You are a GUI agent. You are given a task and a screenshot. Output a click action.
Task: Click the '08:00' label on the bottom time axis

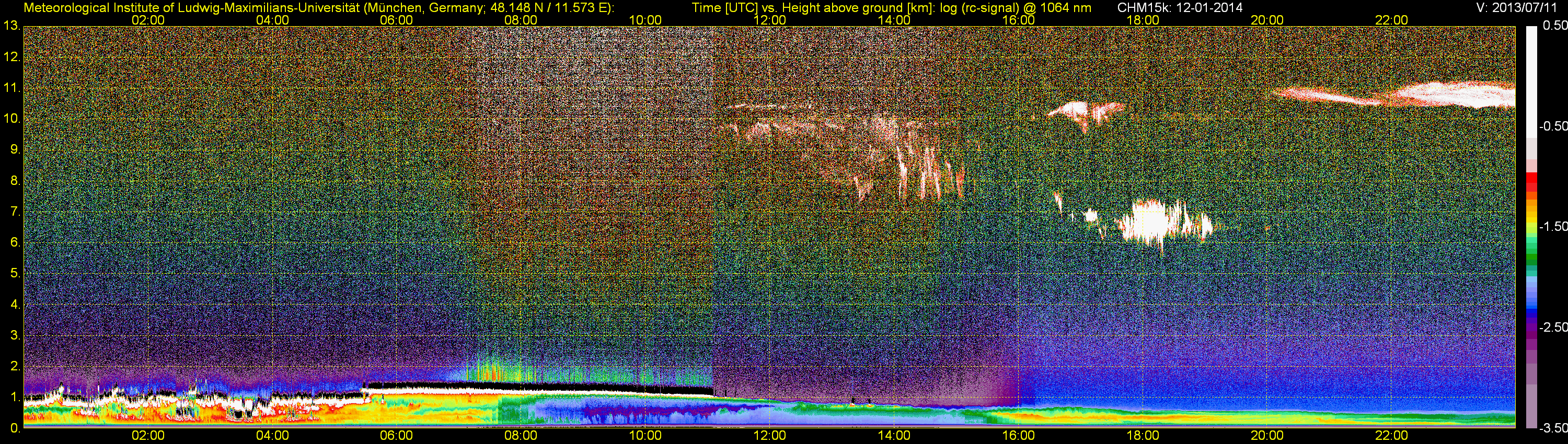[521, 436]
